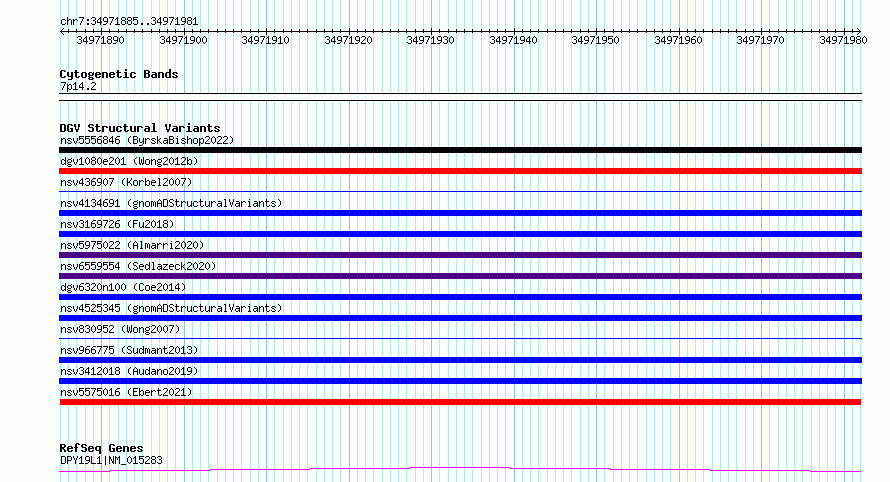Click the nsv5575016 (Ebert2021) label
This screenshot has height=482, width=890.
(x=126, y=392)
